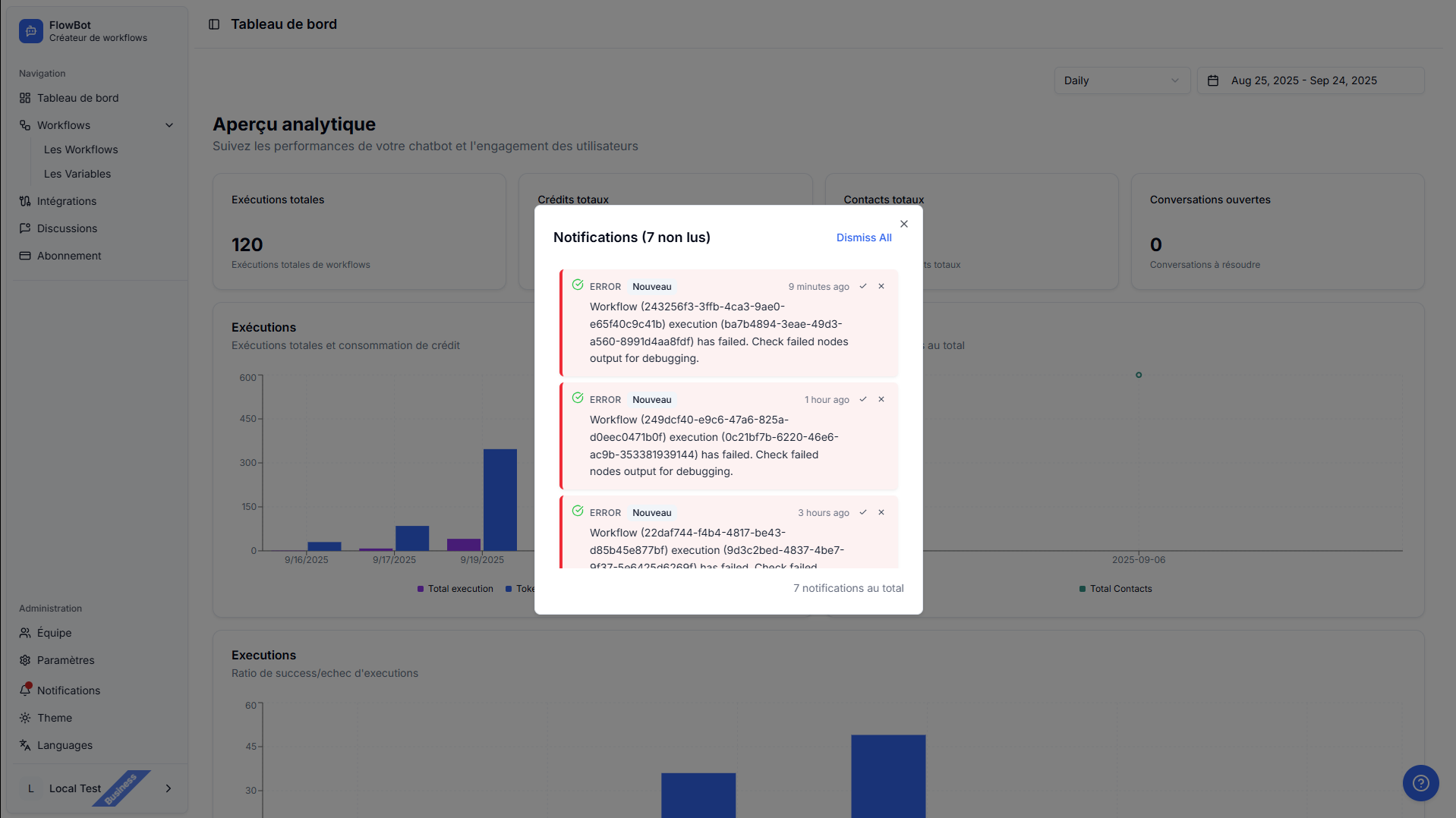Open the help question mark button
Viewport: 1456px width, 818px height.
click(1420, 783)
